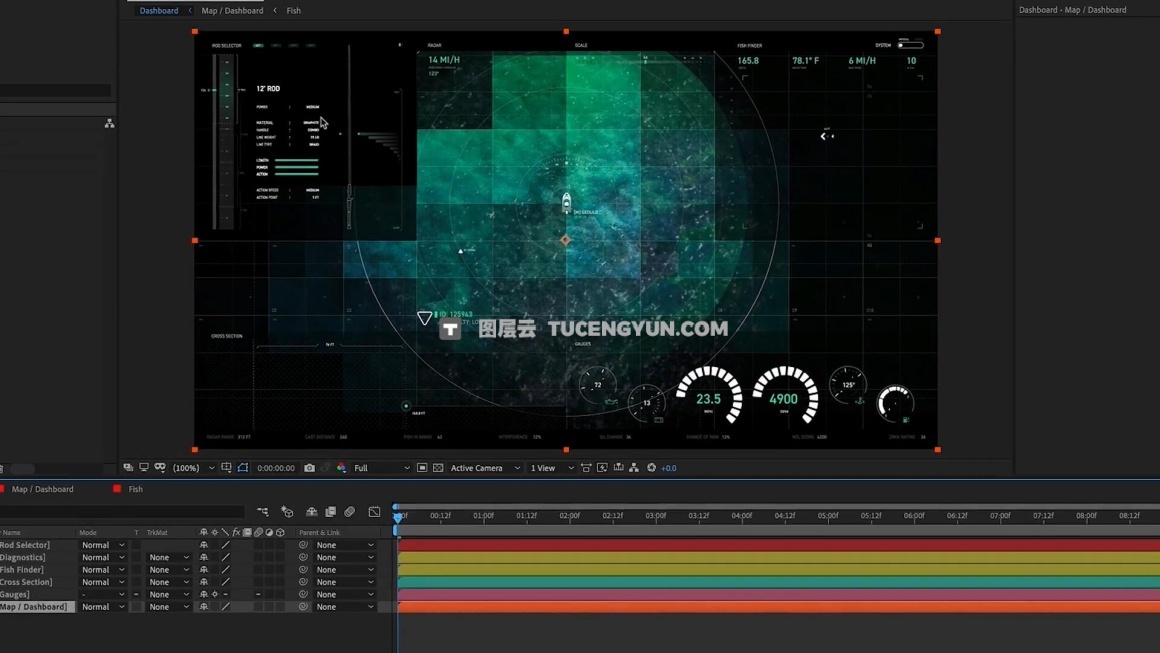1160x653 pixels.
Task: Open the Active Camera view dropdown
Action: pyautogui.click(x=485, y=468)
